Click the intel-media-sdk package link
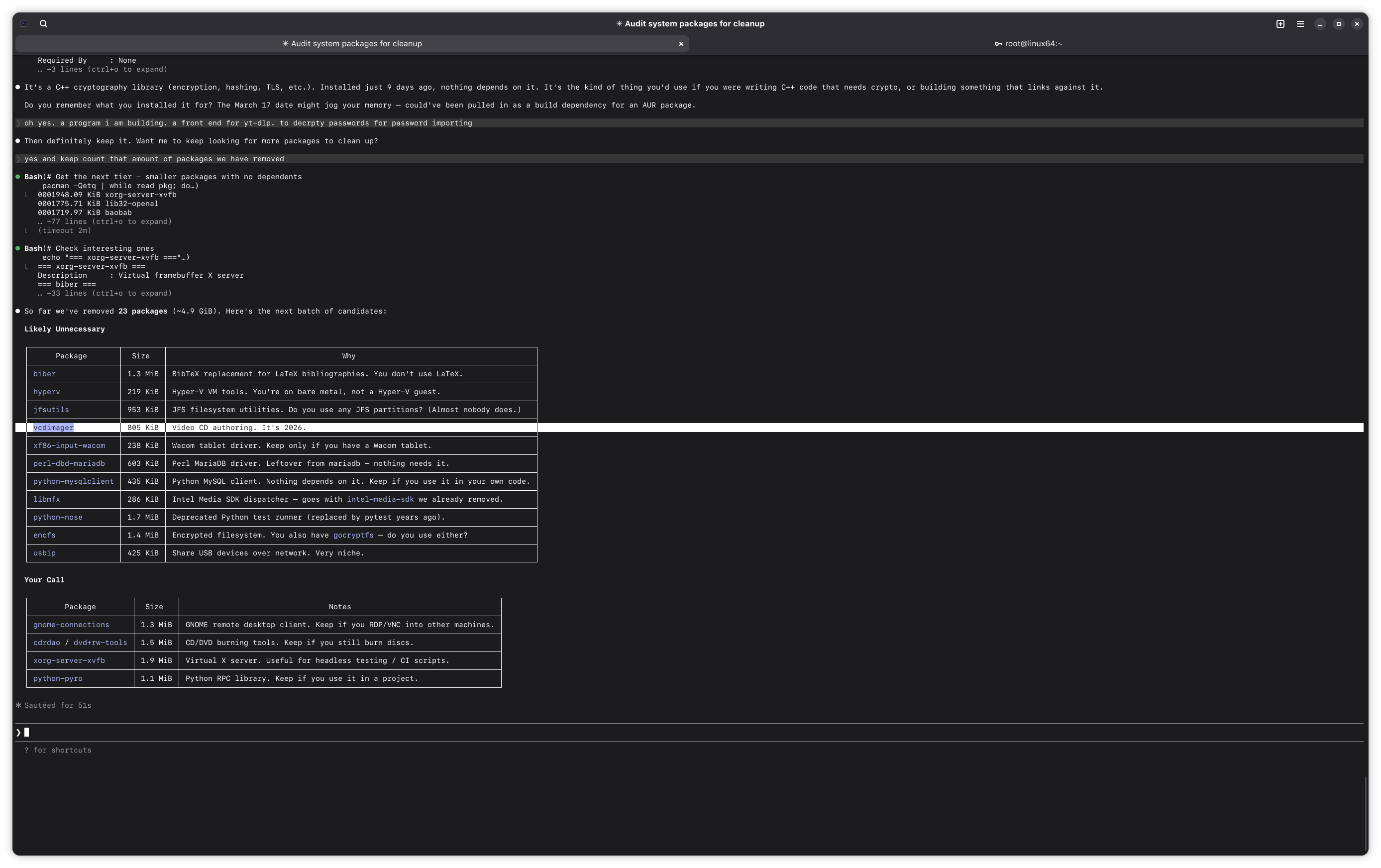Viewport: 1381px width, 868px height. coord(380,499)
